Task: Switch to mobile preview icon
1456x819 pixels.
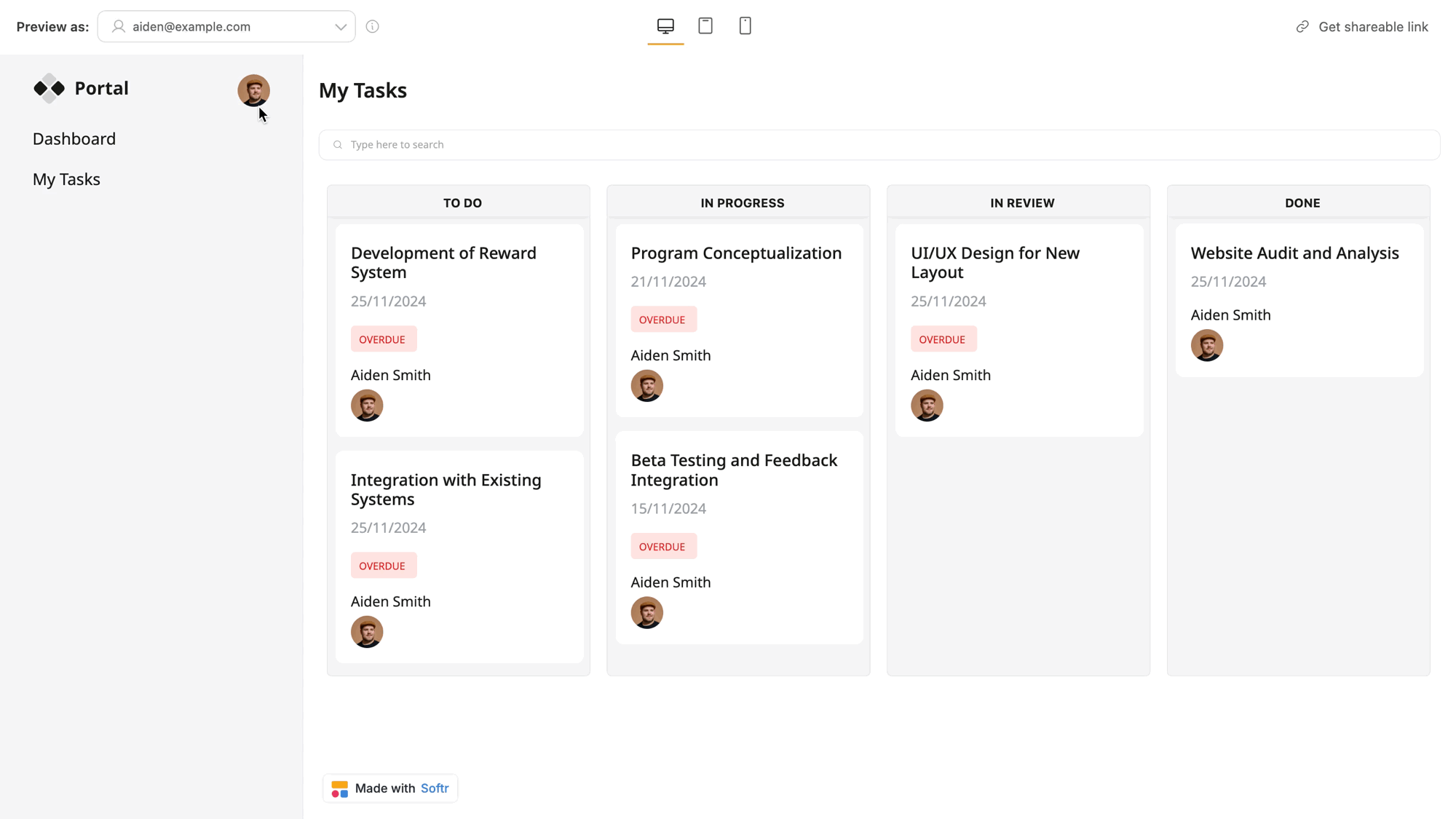Action: pos(745,26)
